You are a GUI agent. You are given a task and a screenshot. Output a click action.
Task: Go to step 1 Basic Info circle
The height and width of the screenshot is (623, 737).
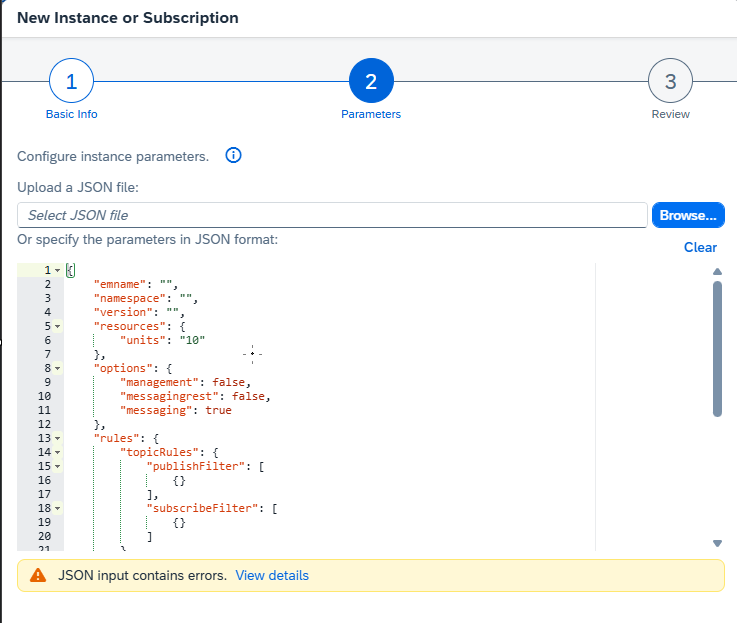point(71,82)
